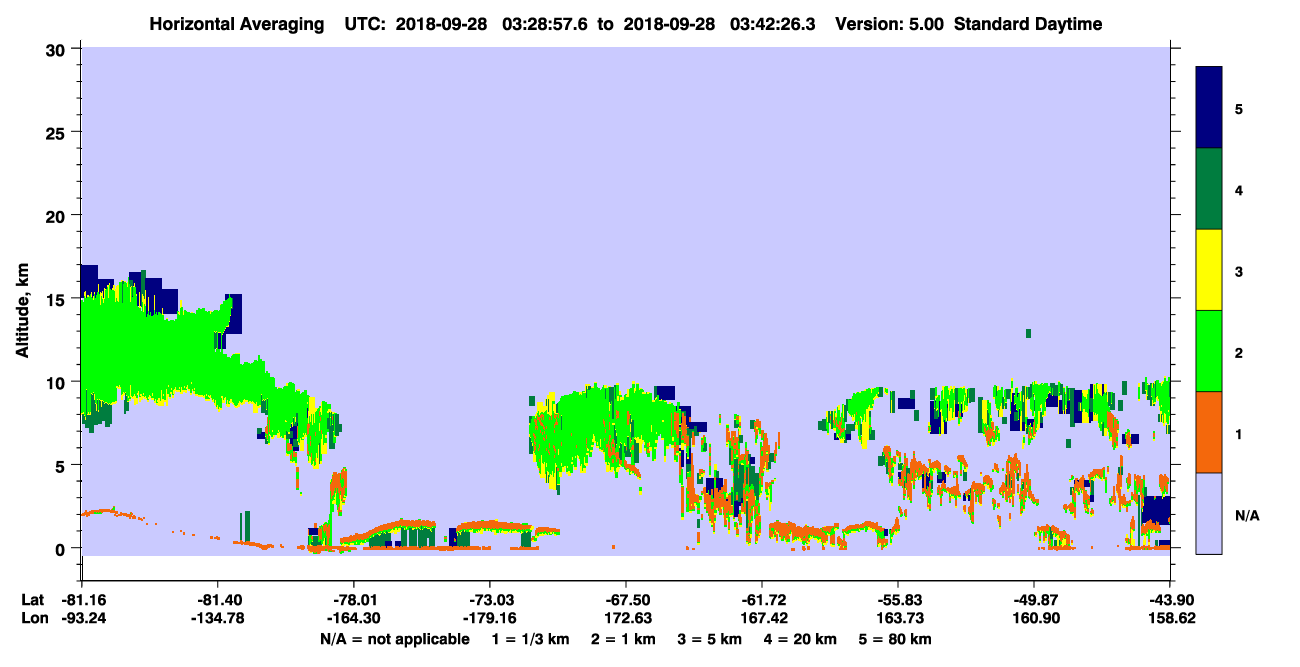Click latitude value -78.01
This screenshot has width=1300, height=667.
coord(354,599)
